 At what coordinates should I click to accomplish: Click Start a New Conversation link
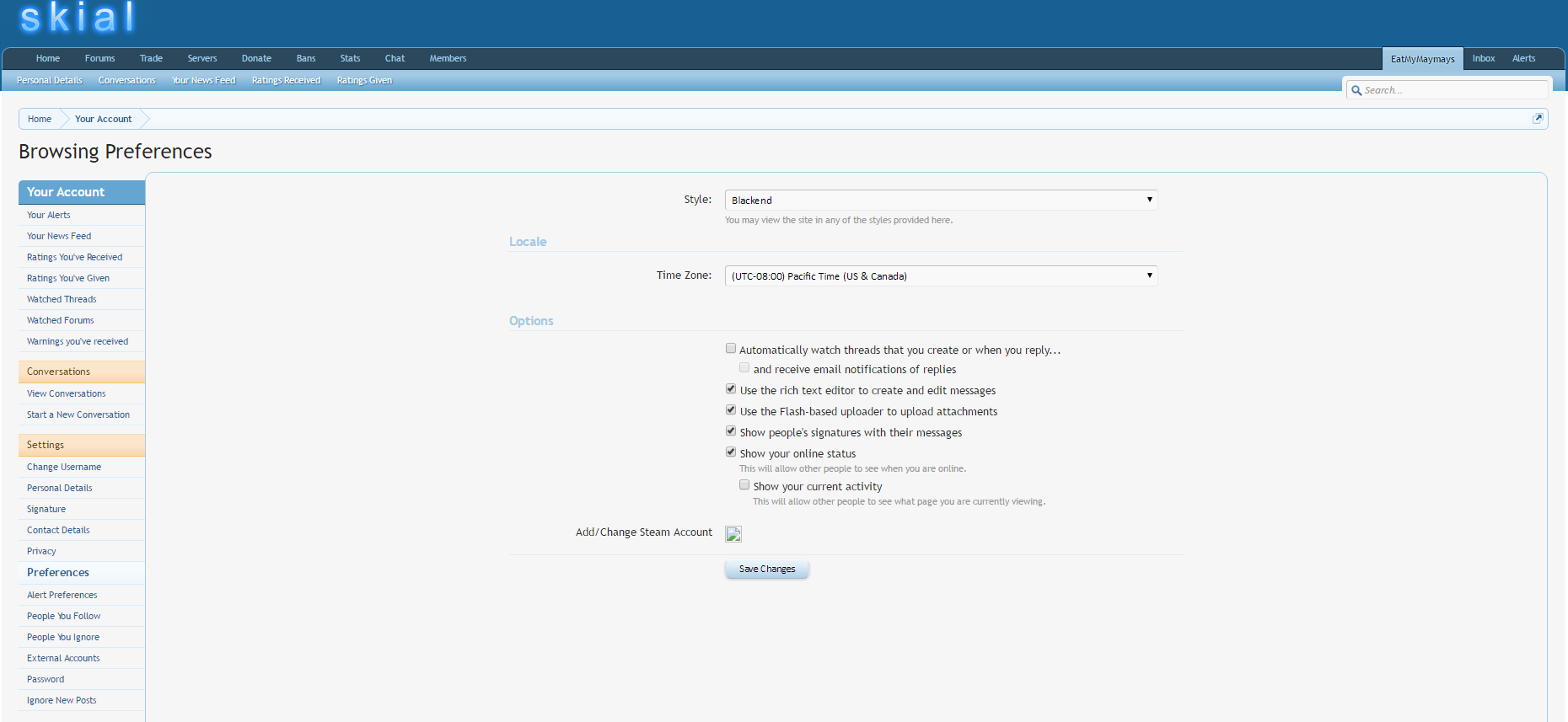82,414
